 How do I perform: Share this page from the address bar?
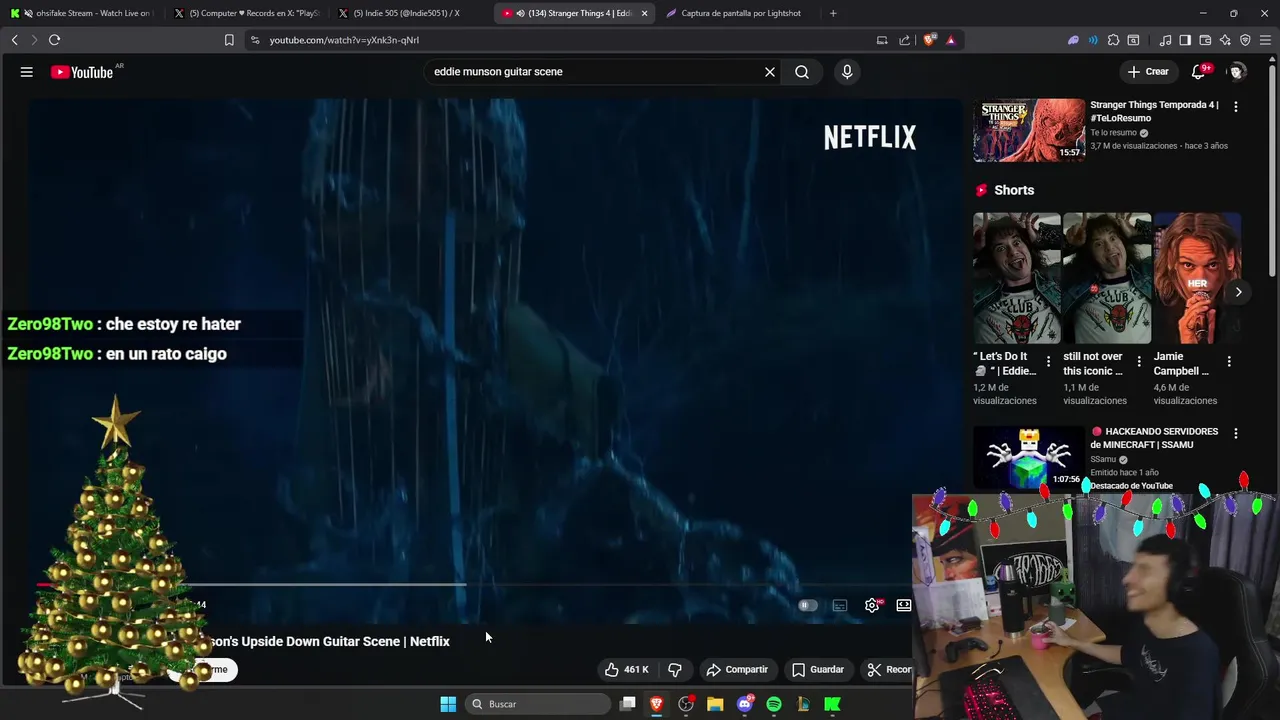tap(905, 40)
